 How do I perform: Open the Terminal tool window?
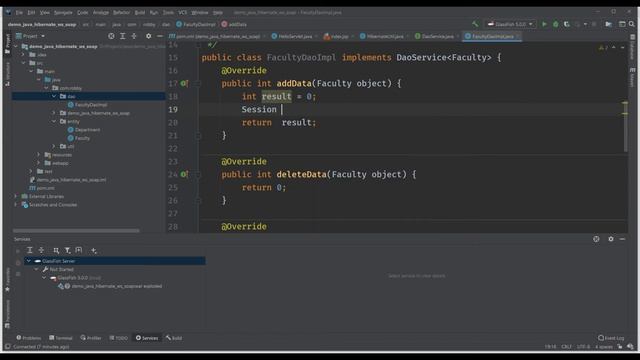click(61, 338)
